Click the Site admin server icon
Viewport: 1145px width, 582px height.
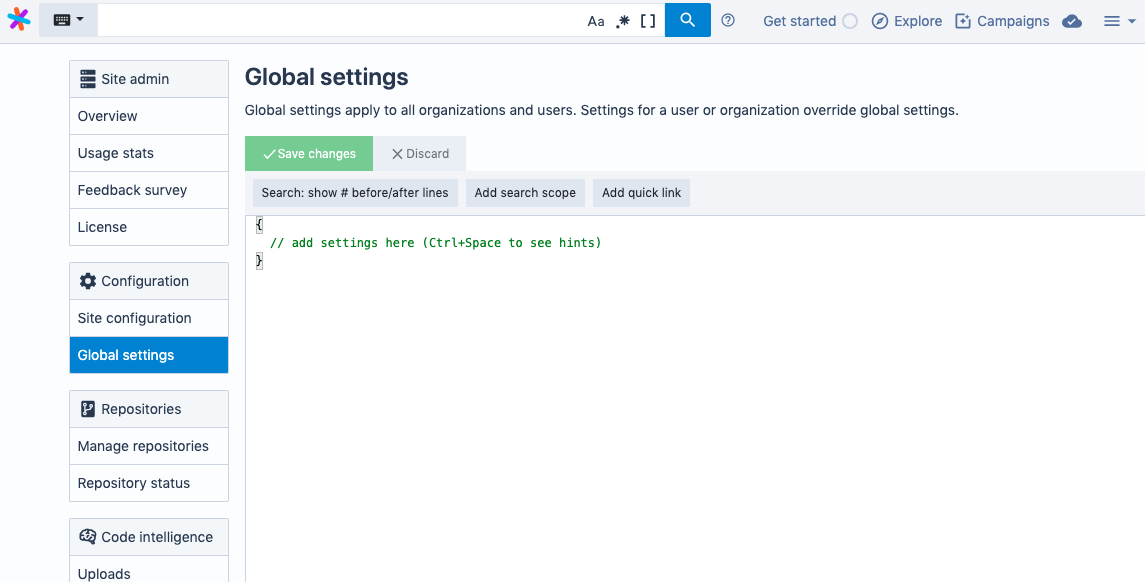click(88, 79)
